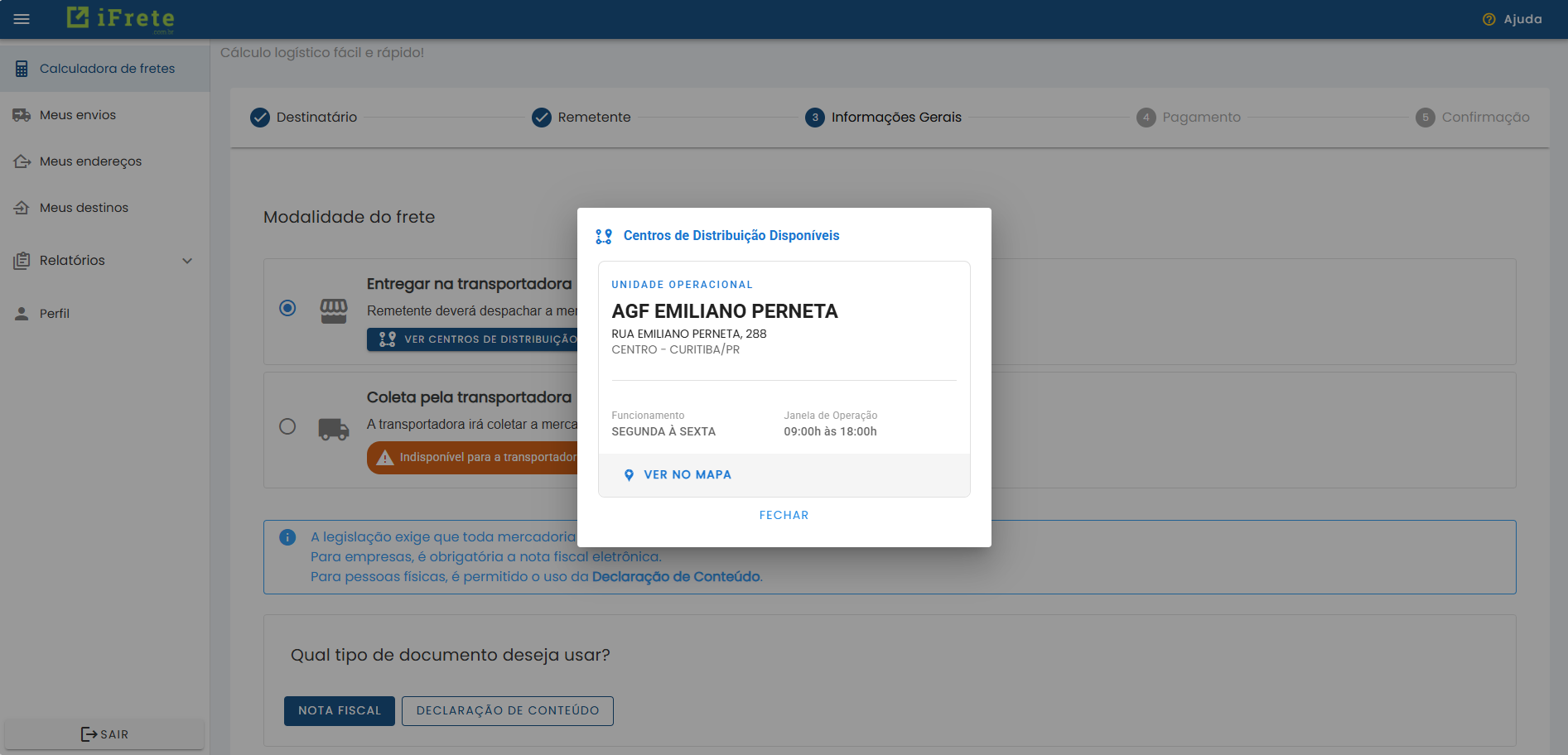Choose NOTA FISCAL document type
Image resolution: width=1568 pixels, height=755 pixels.
coord(340,711)
